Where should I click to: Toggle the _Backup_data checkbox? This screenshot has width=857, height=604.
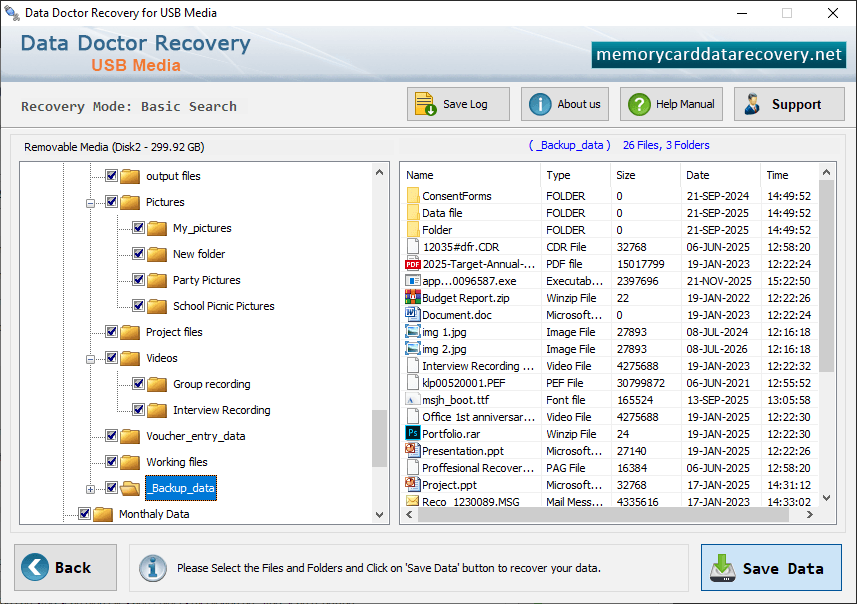tap(111, 488)
